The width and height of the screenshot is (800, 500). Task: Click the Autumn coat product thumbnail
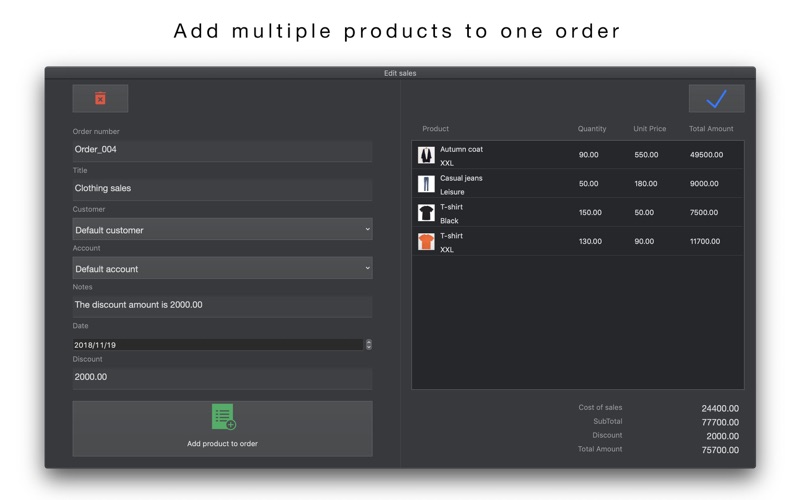(426, 155)
